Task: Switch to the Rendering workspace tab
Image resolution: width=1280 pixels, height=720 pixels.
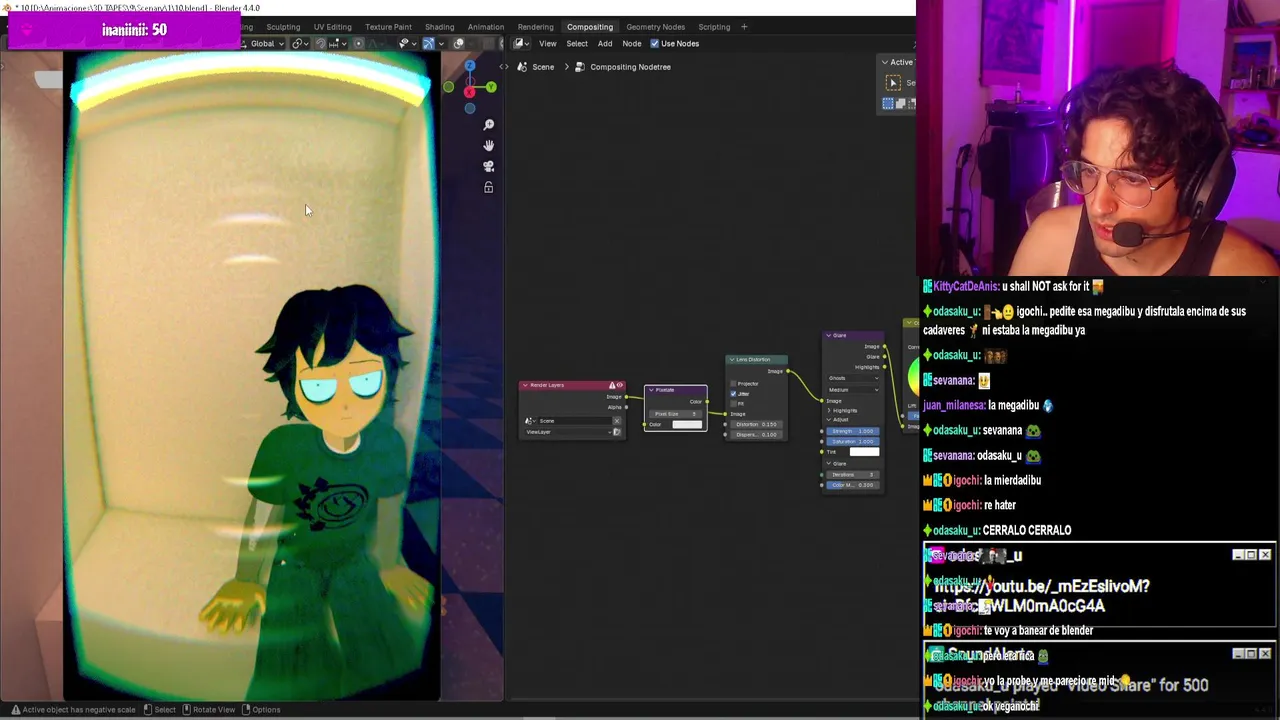Action: click(535, 27)
